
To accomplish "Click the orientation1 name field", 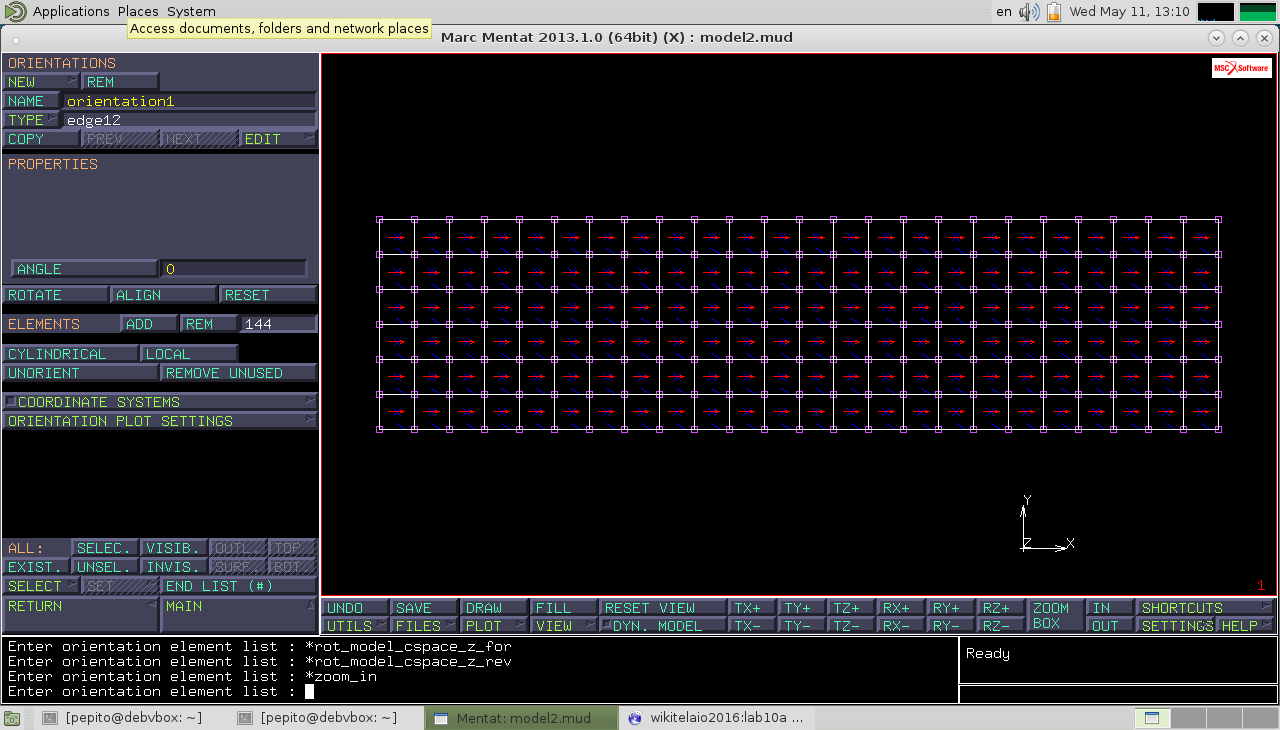I will point(189,101).
